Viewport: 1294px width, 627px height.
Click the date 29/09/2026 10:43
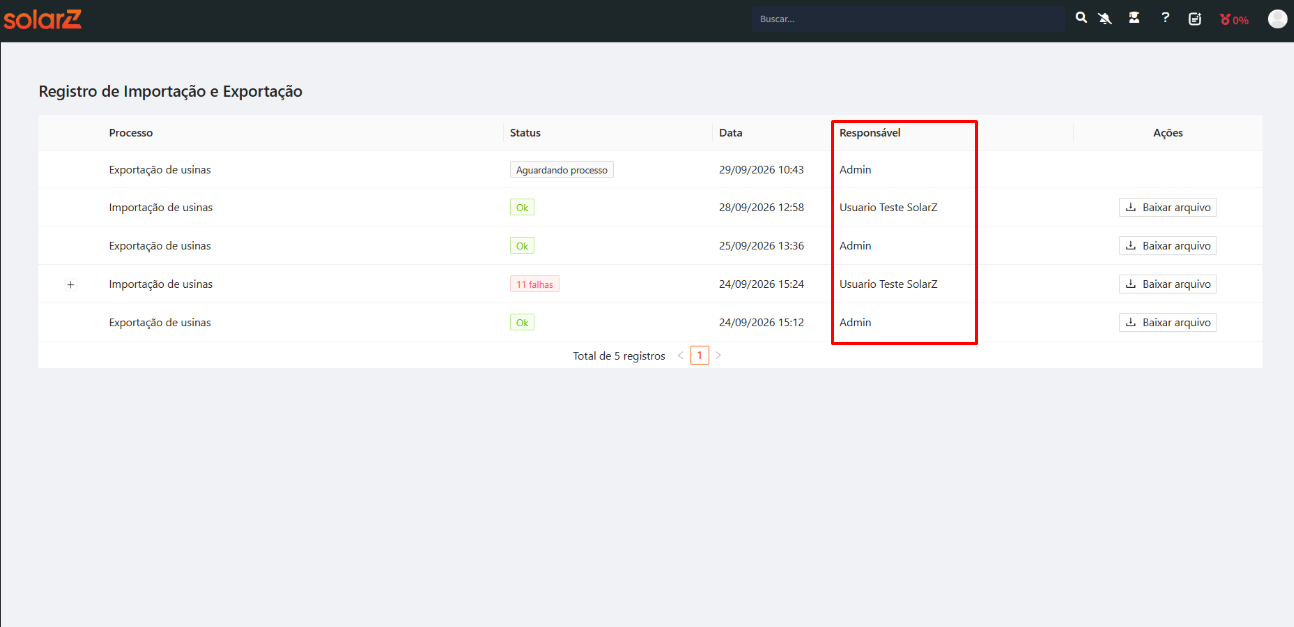tap(761, 170)
